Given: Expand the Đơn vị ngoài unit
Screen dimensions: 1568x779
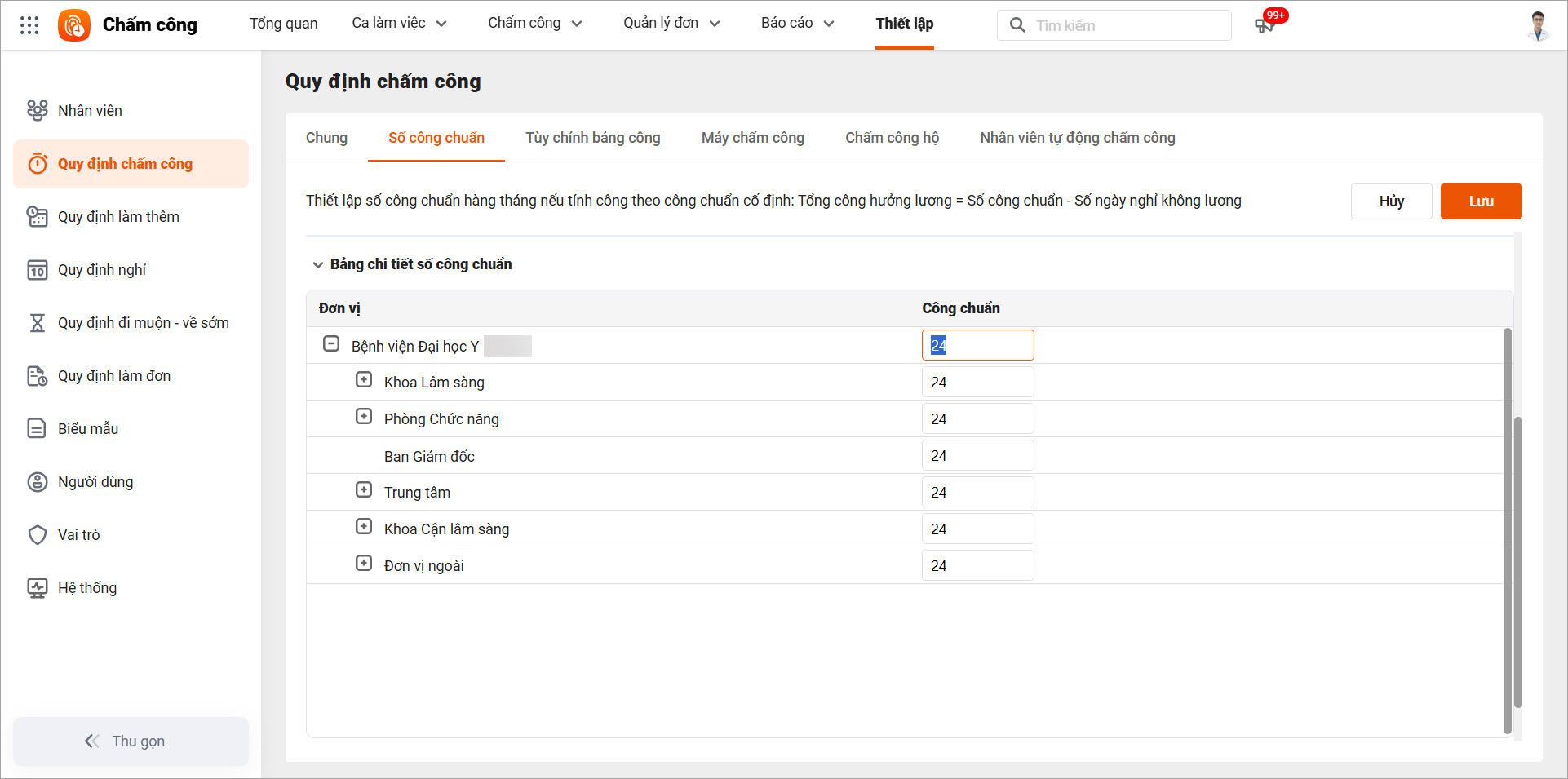Looking at the screenshot, I should click(x=364, y=564).
